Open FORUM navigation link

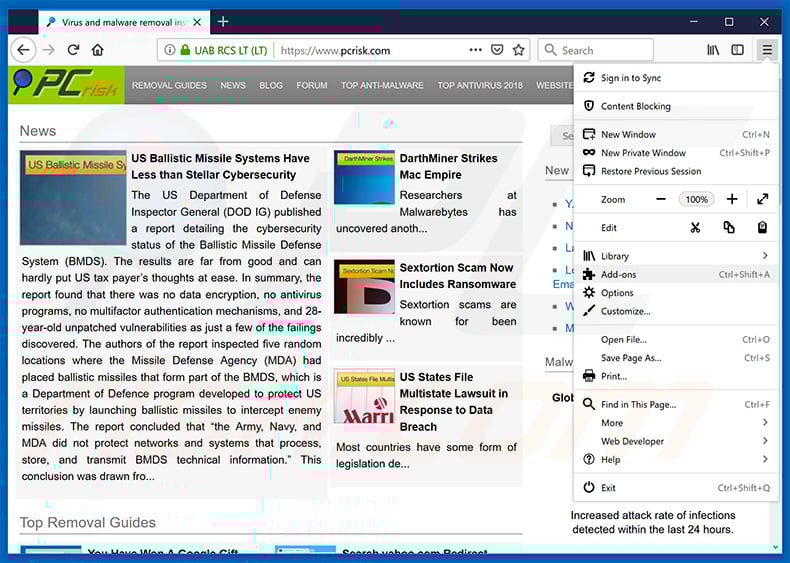(312, 85)
